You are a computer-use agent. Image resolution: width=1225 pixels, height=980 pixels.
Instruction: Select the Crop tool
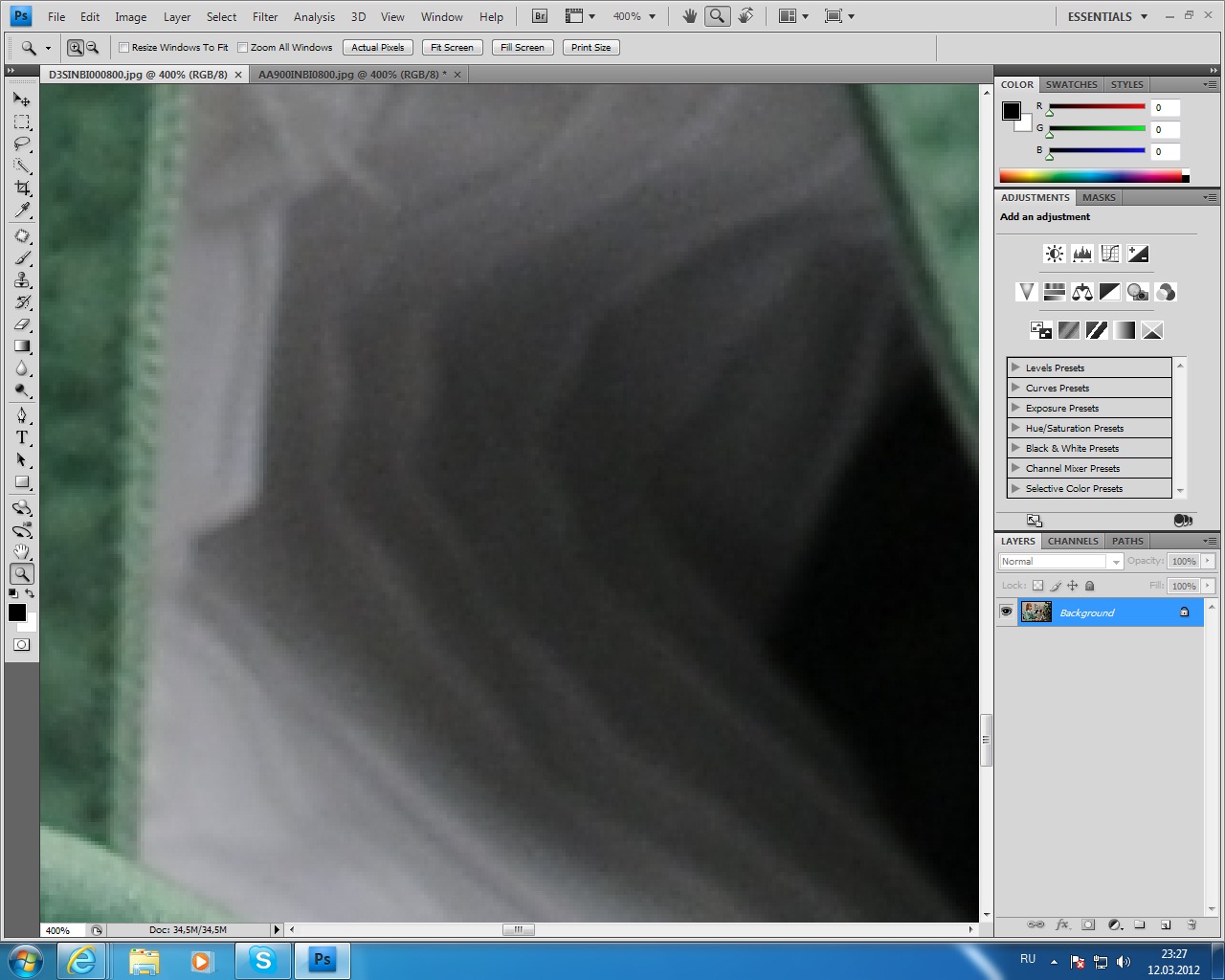coord(22,188)
